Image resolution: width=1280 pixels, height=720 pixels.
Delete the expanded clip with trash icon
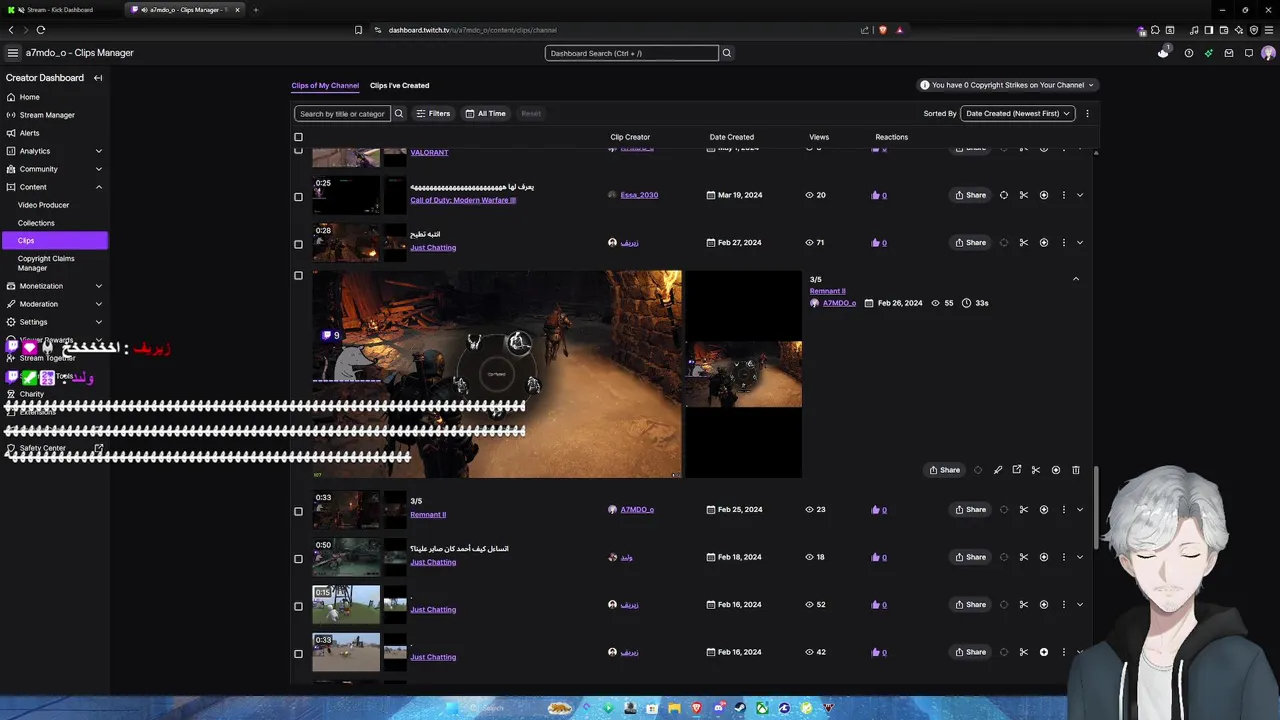(x=1076, y=470)
